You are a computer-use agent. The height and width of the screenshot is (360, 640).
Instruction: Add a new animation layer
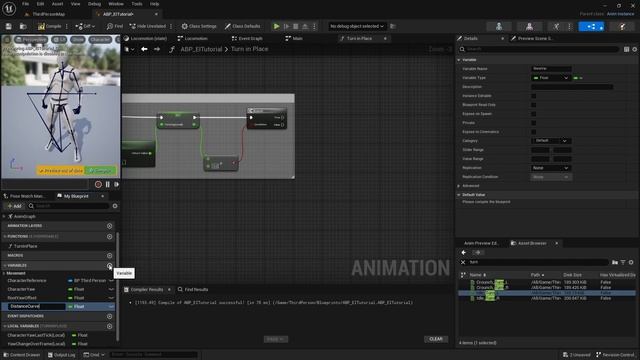[x=109, y=226]
